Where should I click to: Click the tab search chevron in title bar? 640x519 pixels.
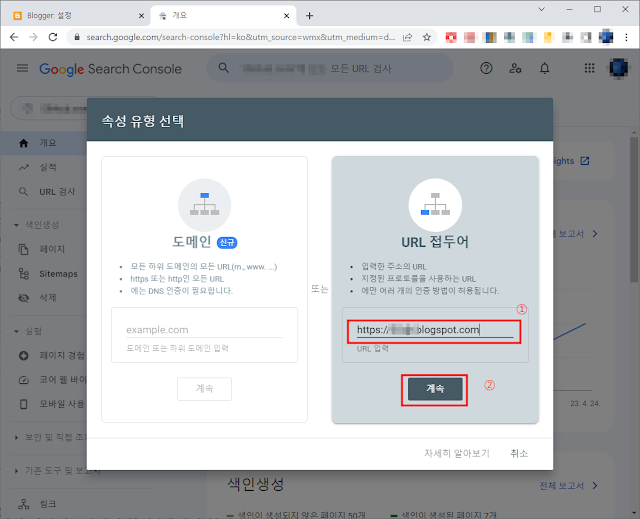pos(542,9)
